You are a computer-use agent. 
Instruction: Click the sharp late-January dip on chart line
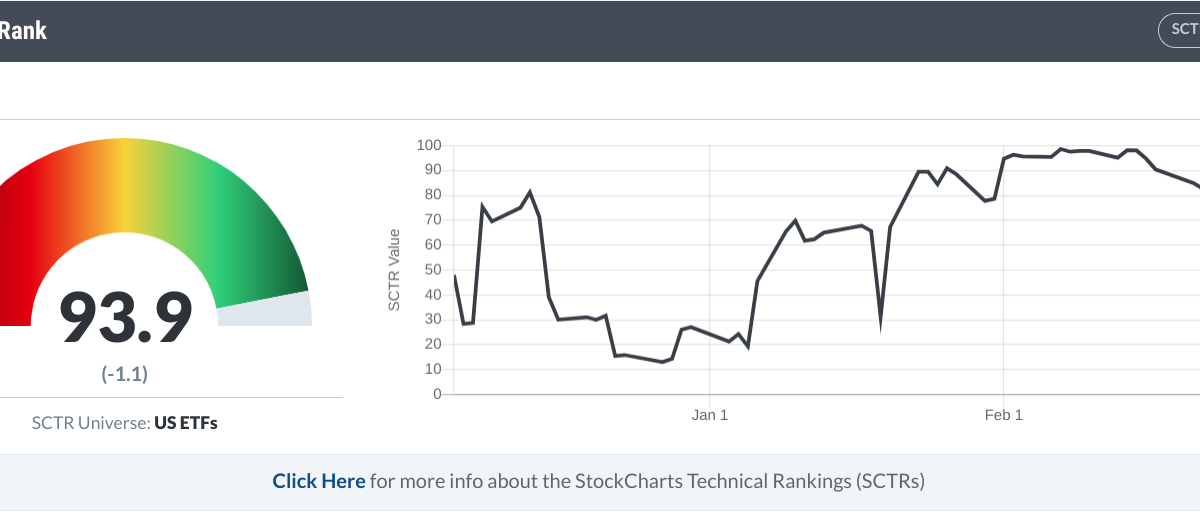click(880, 322)
